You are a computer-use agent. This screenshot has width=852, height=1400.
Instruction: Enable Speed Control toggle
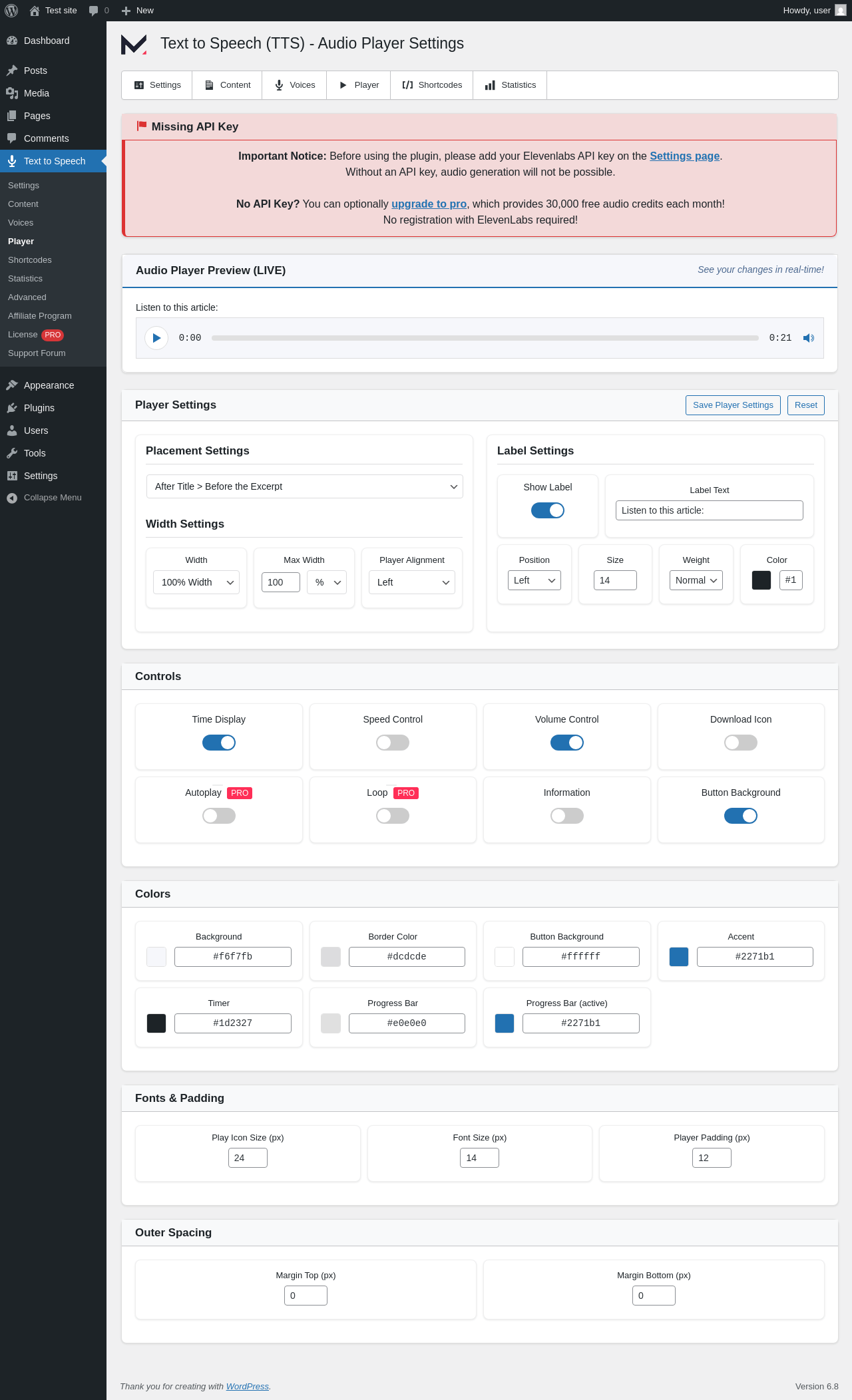(x=393, y=743)
